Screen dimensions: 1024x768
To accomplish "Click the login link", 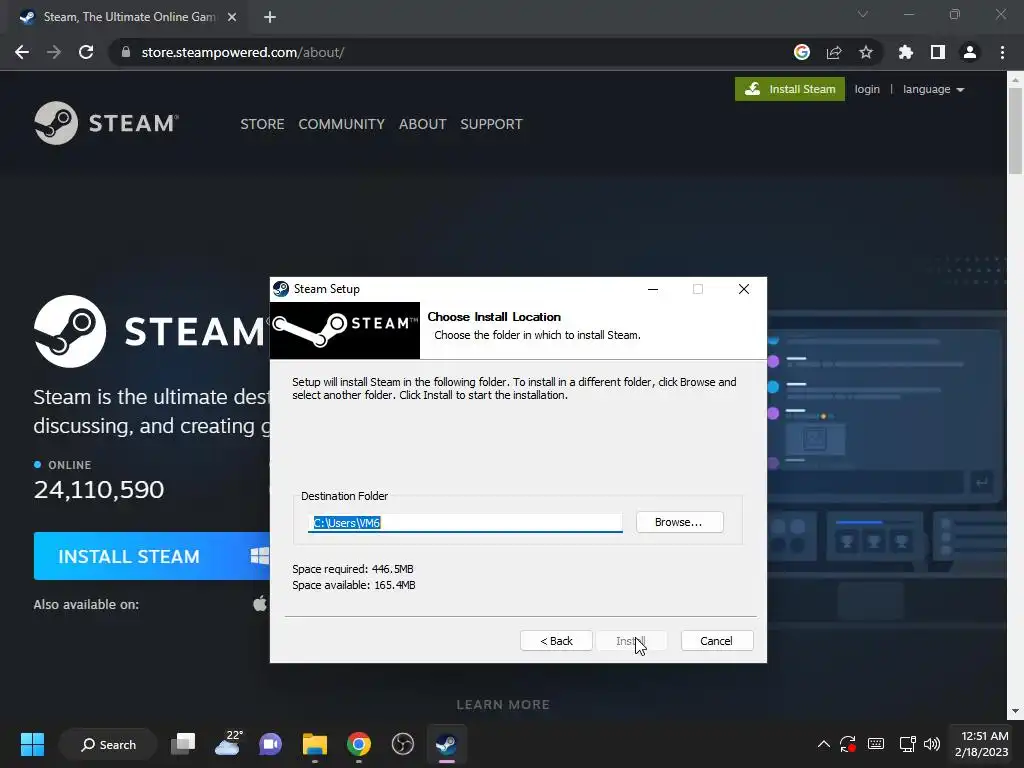I will pyautogui.click(x=867, y=89).
